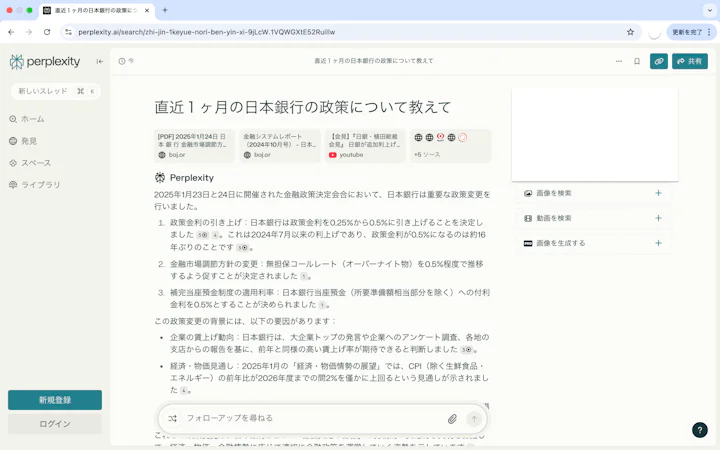Image resolution: width=720 pixels, height=450 pixels.
Task: Click the focus mode icon in follow-up box
Action: [x=172, y=418]
